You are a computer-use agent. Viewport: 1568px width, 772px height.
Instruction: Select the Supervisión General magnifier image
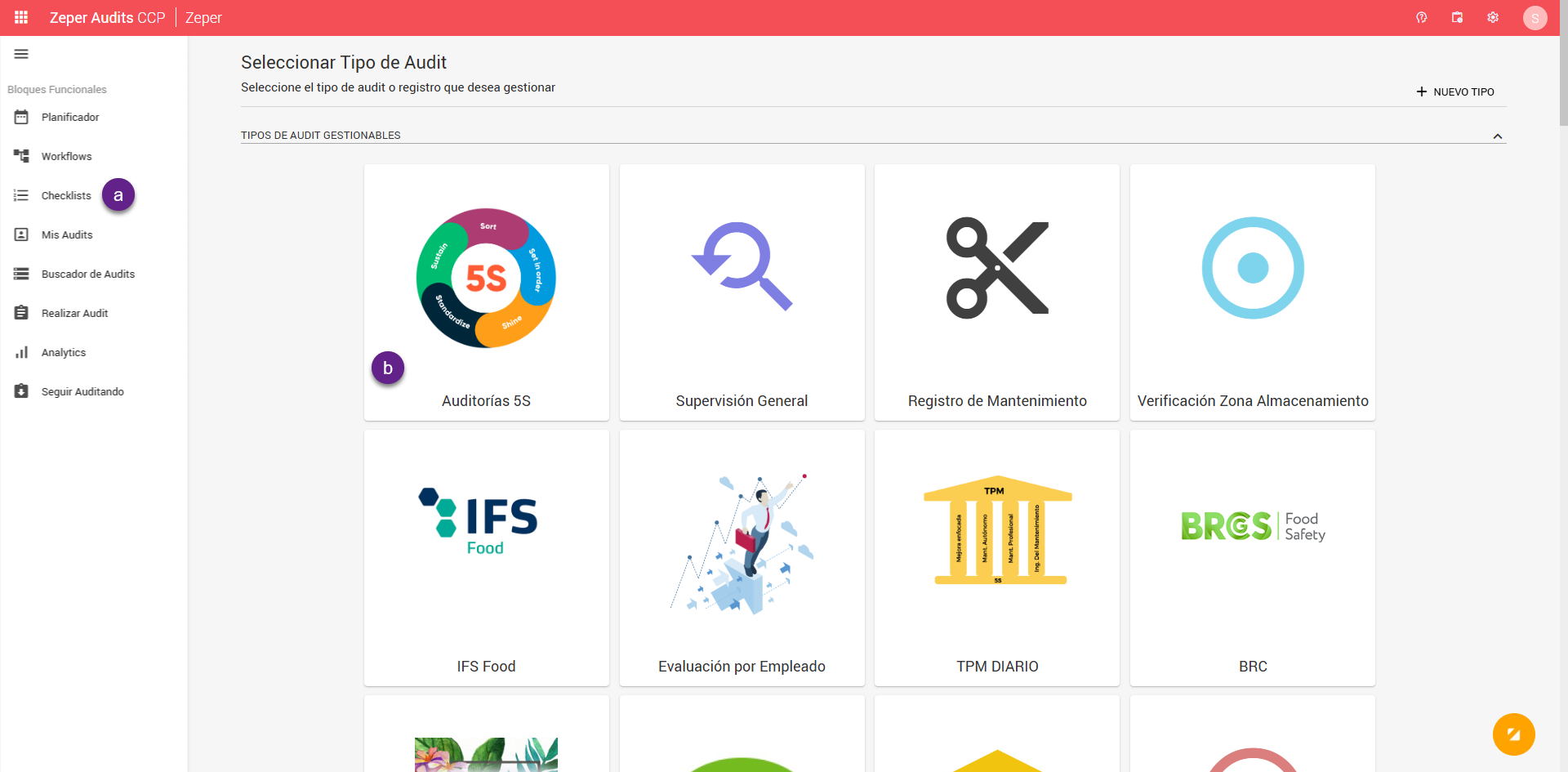tap(742, 266)
